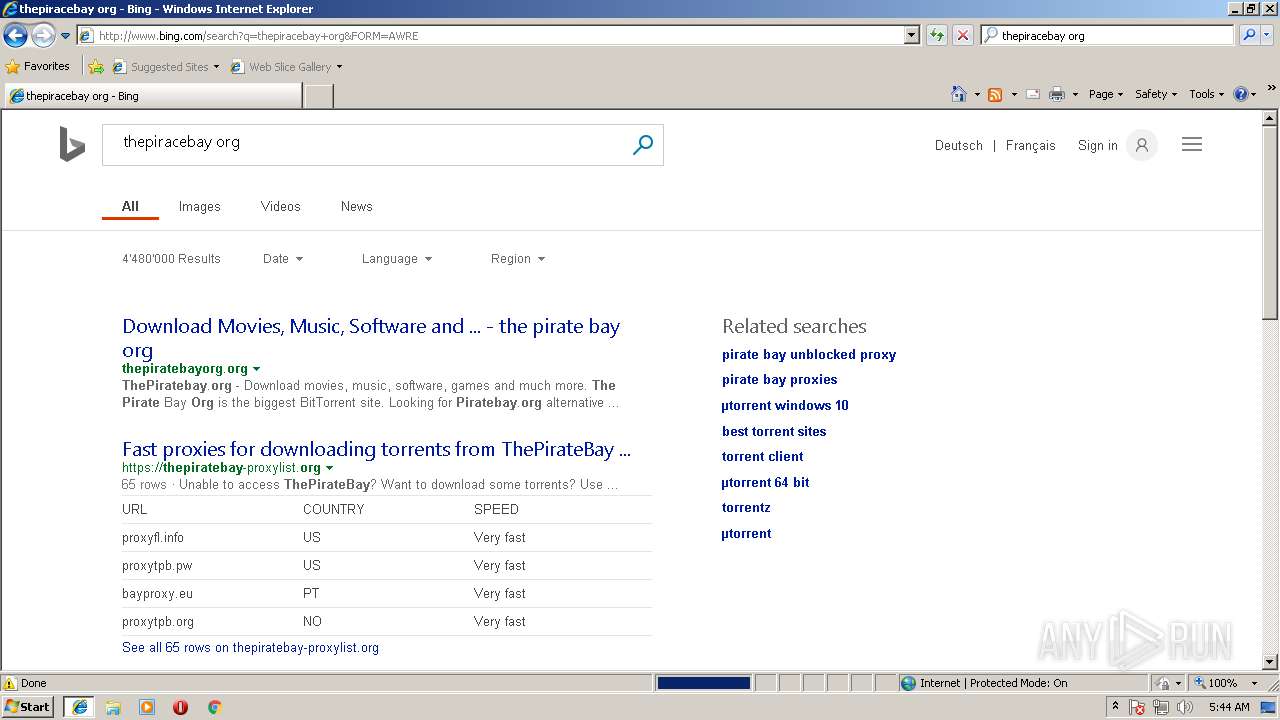Click in the Bing search input field
Screen dimensions: 1280x720
tap(365, 145)
